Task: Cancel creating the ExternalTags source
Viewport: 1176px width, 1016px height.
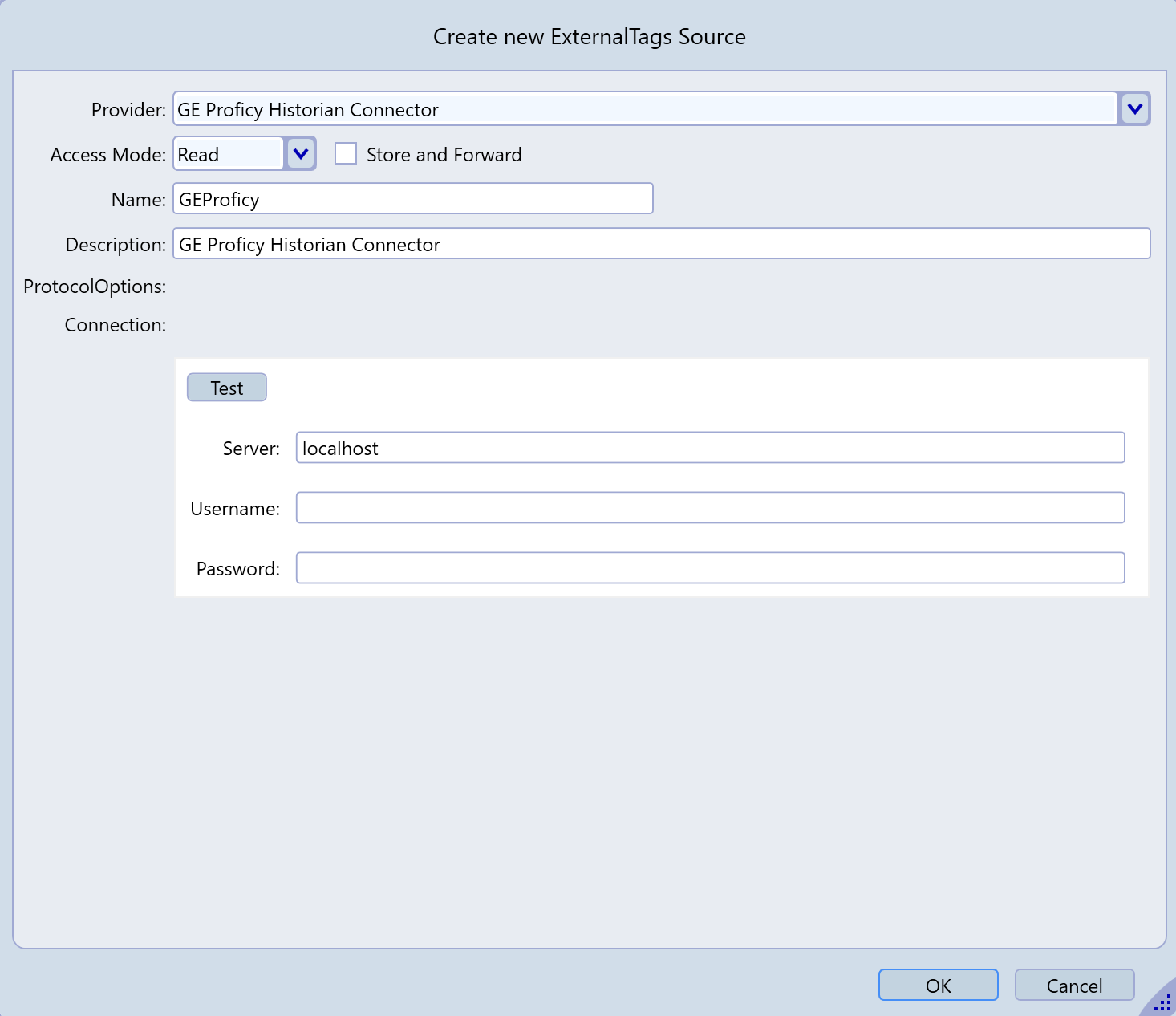Action: 1074,986
